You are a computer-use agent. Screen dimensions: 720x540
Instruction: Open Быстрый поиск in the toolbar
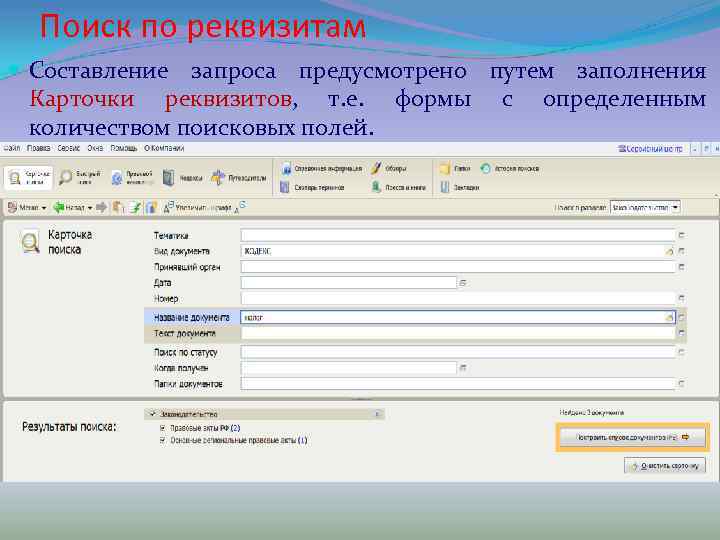(x=79, y=178)
